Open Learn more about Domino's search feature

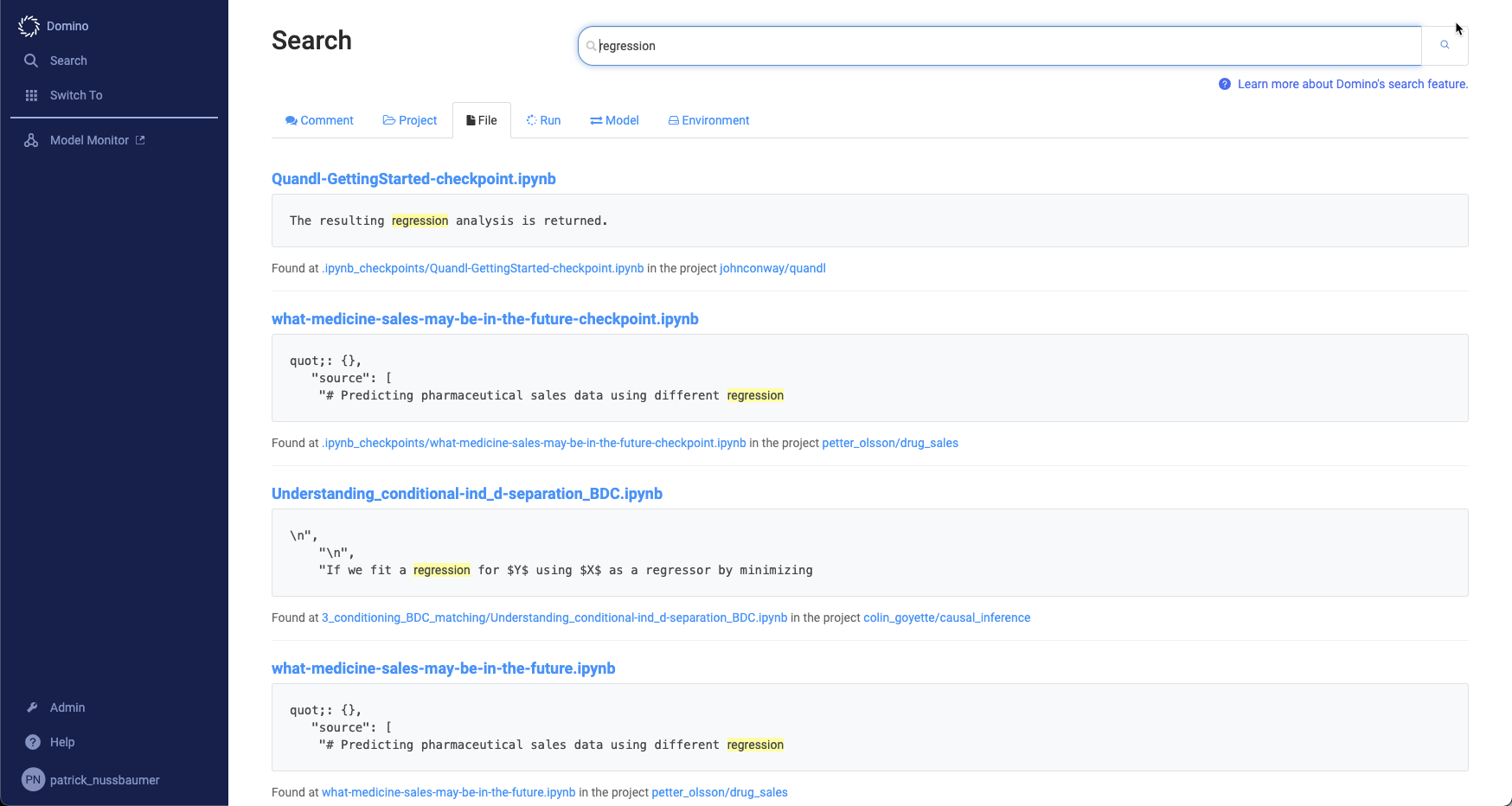coord(1352,84)
